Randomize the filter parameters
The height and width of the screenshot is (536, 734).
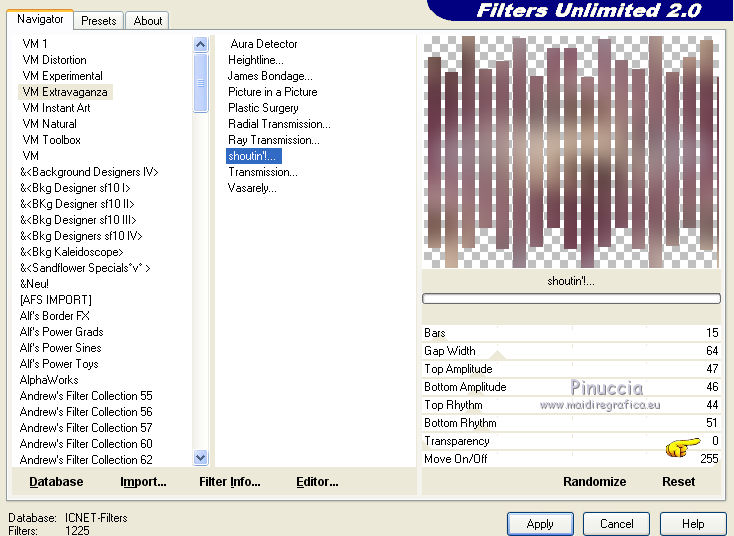click(x=595, y=482)
